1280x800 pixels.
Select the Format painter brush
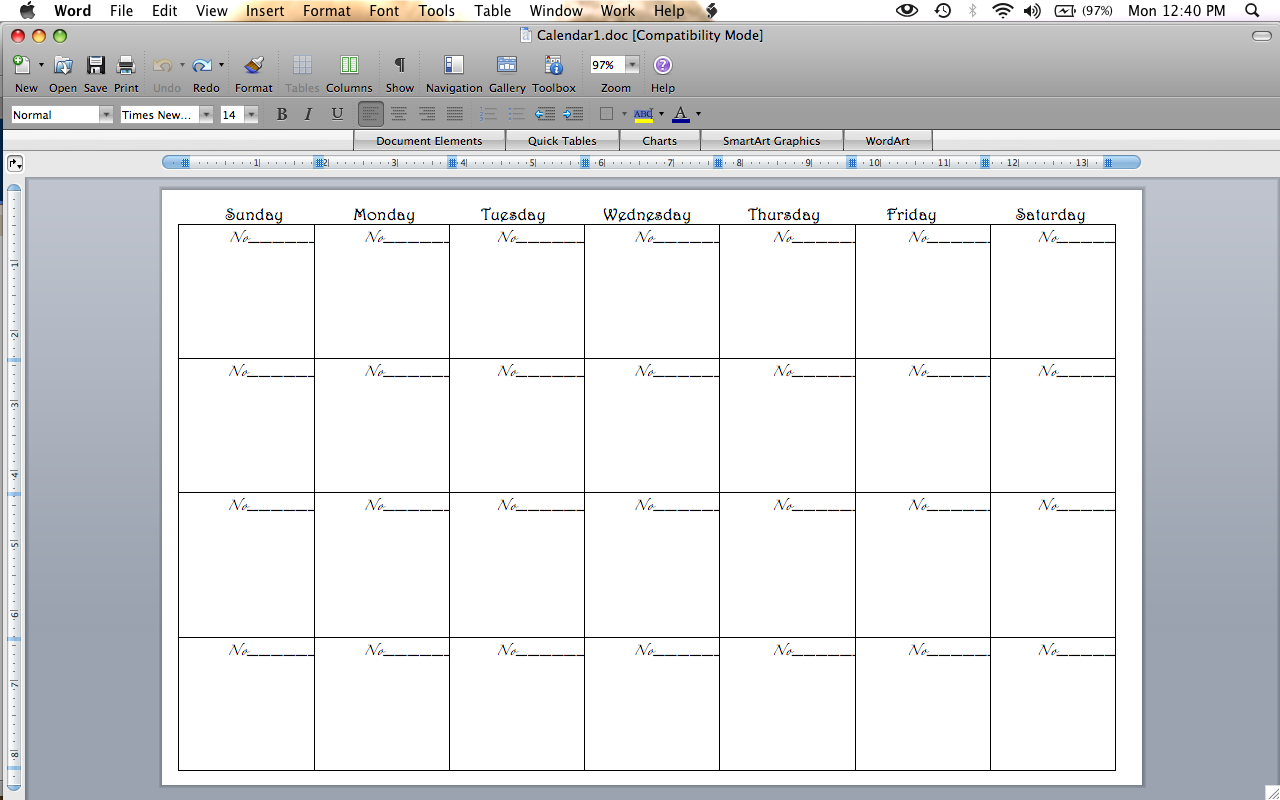254,65
